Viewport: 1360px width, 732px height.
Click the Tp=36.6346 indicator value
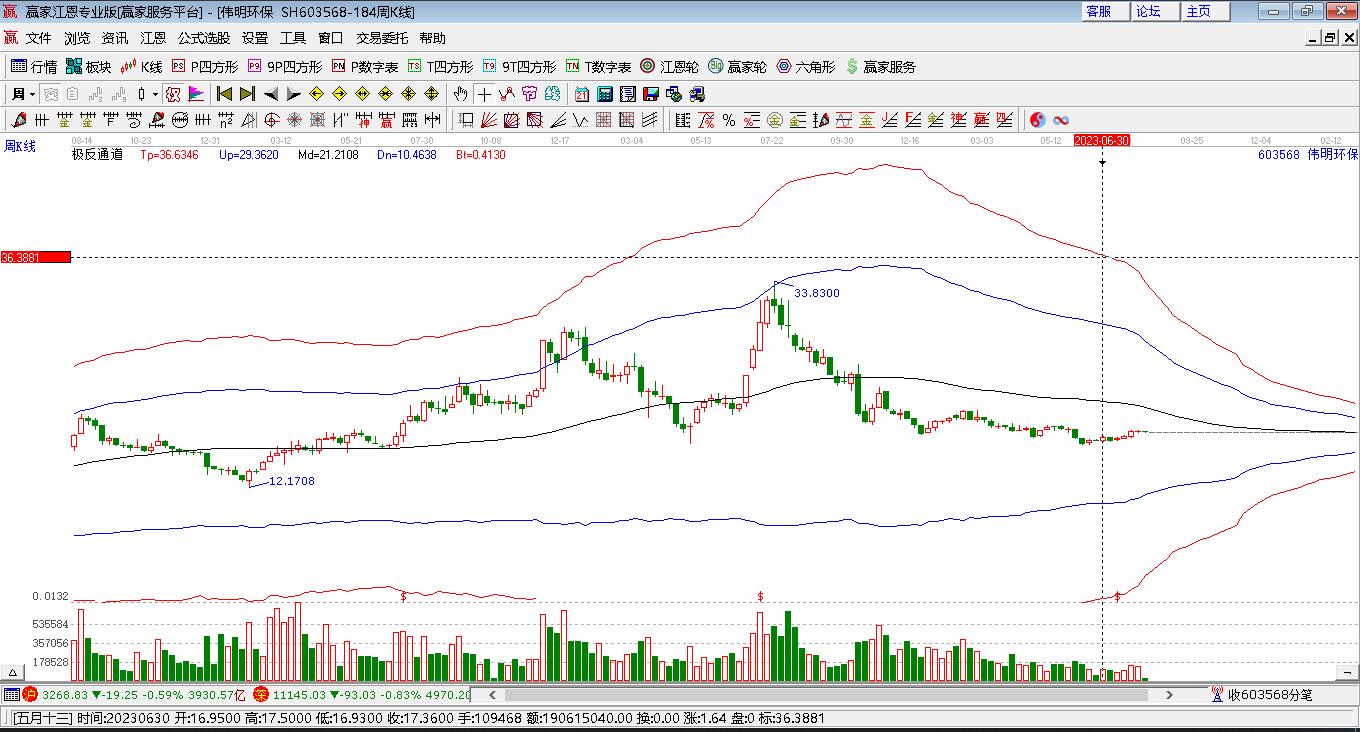(169, 155)
